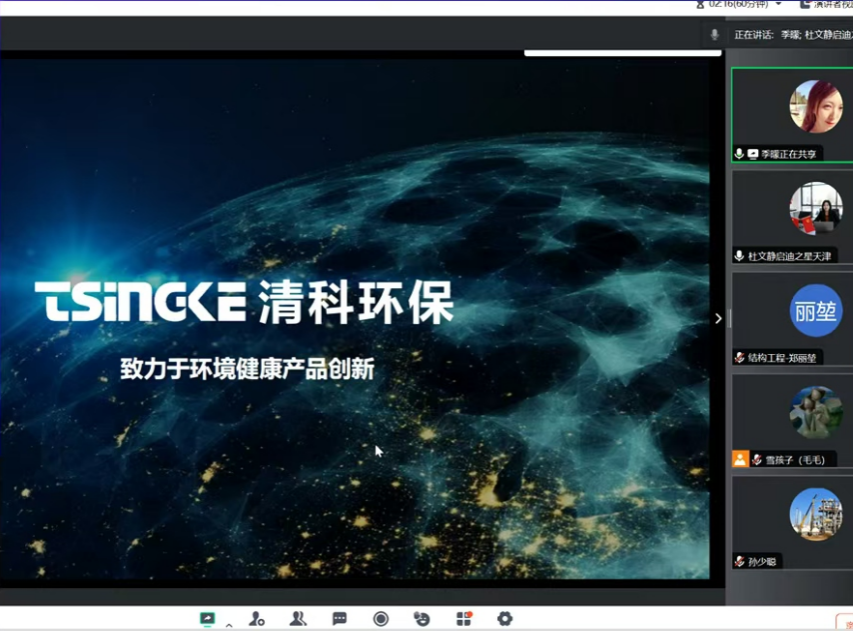853x631 pixels.
Task: Open the invite participant icon
Action: pos(257,619)
